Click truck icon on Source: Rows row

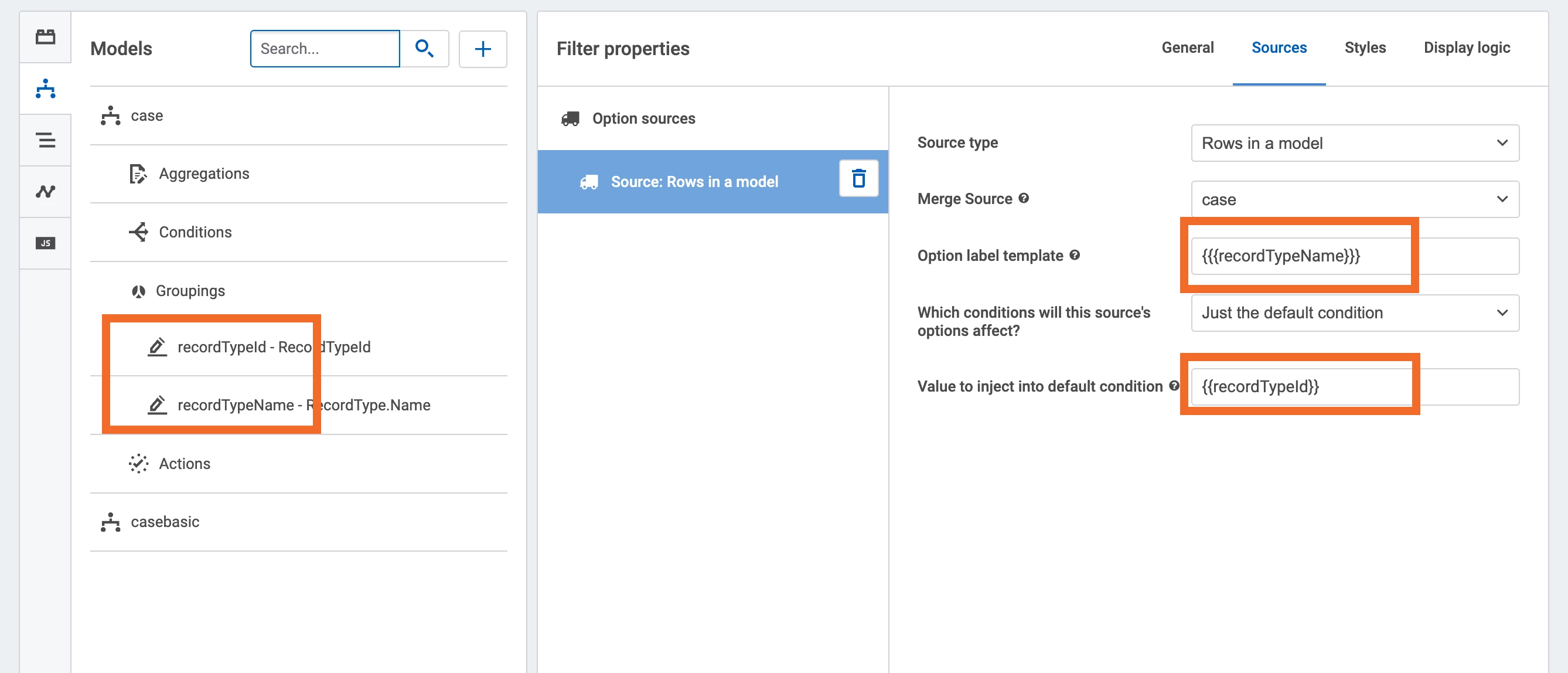(x=589, y=182)
